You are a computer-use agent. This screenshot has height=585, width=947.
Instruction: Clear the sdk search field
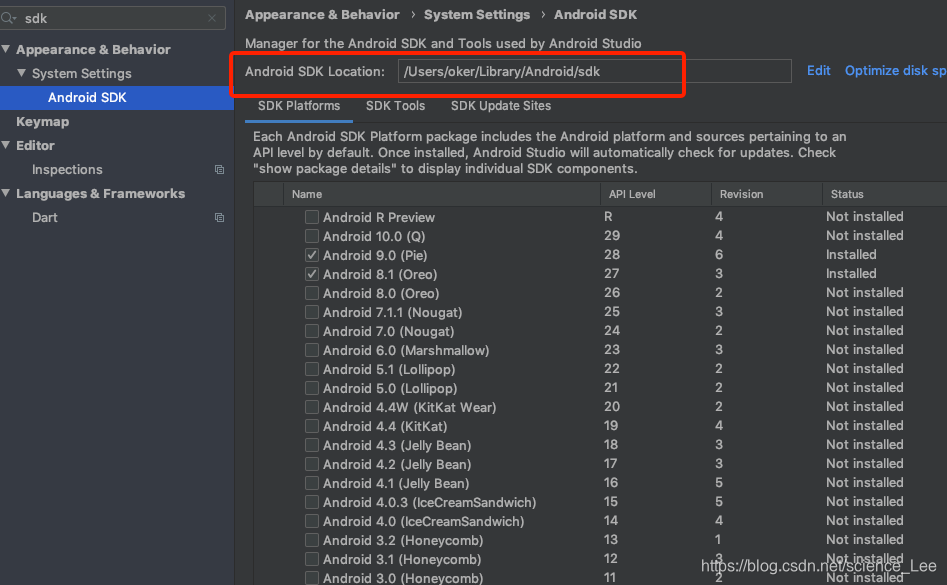212,18
